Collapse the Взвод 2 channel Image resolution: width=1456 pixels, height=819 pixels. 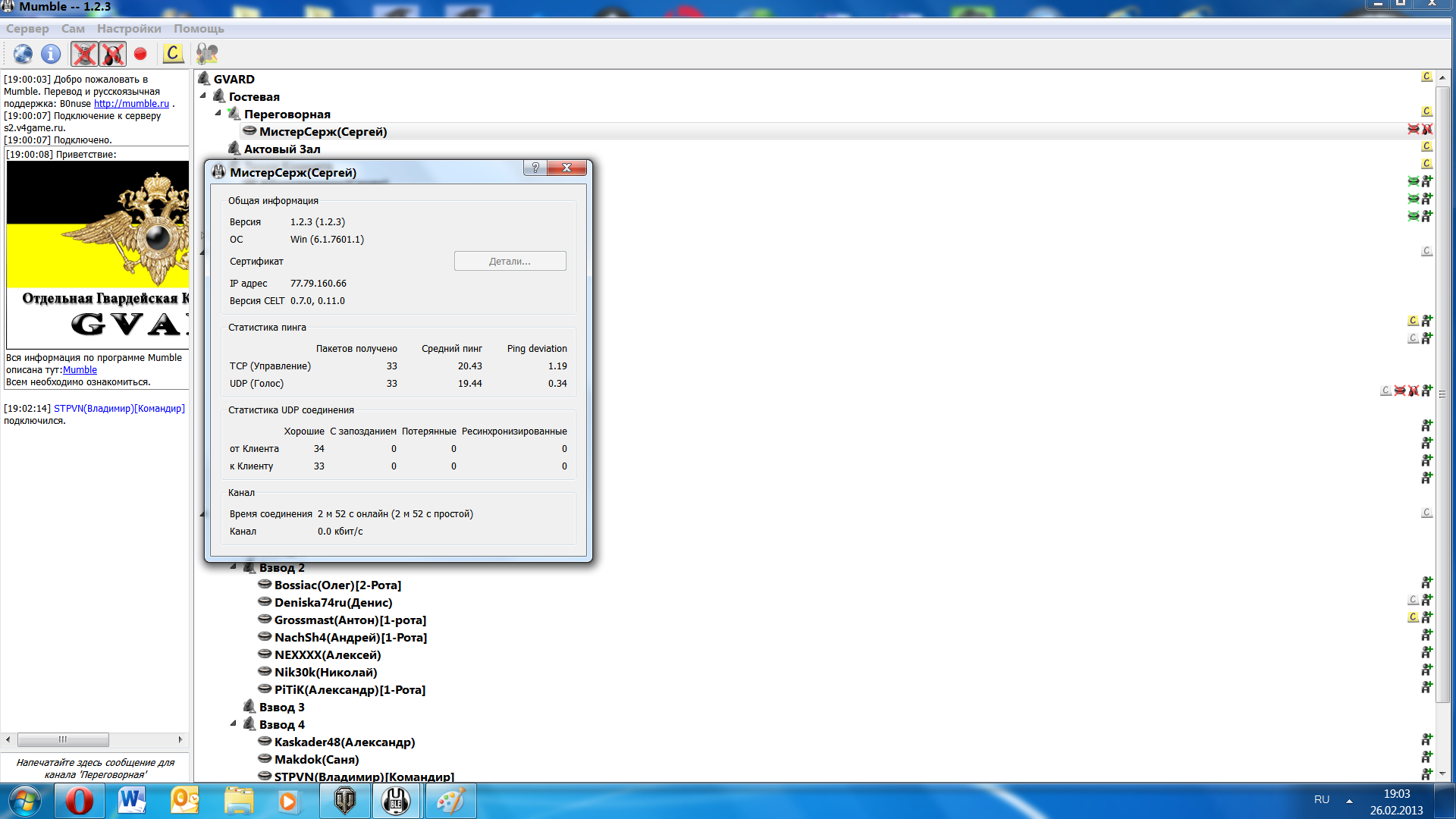[x=234, y=566]
